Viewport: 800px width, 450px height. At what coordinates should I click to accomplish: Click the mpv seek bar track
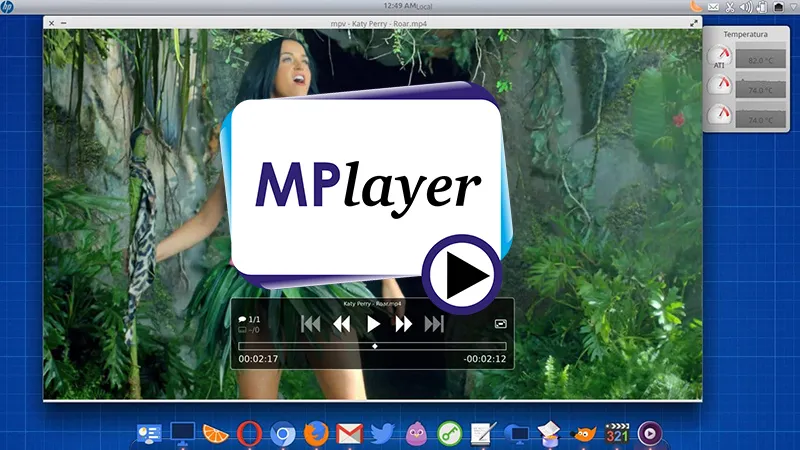pos(372,346)
